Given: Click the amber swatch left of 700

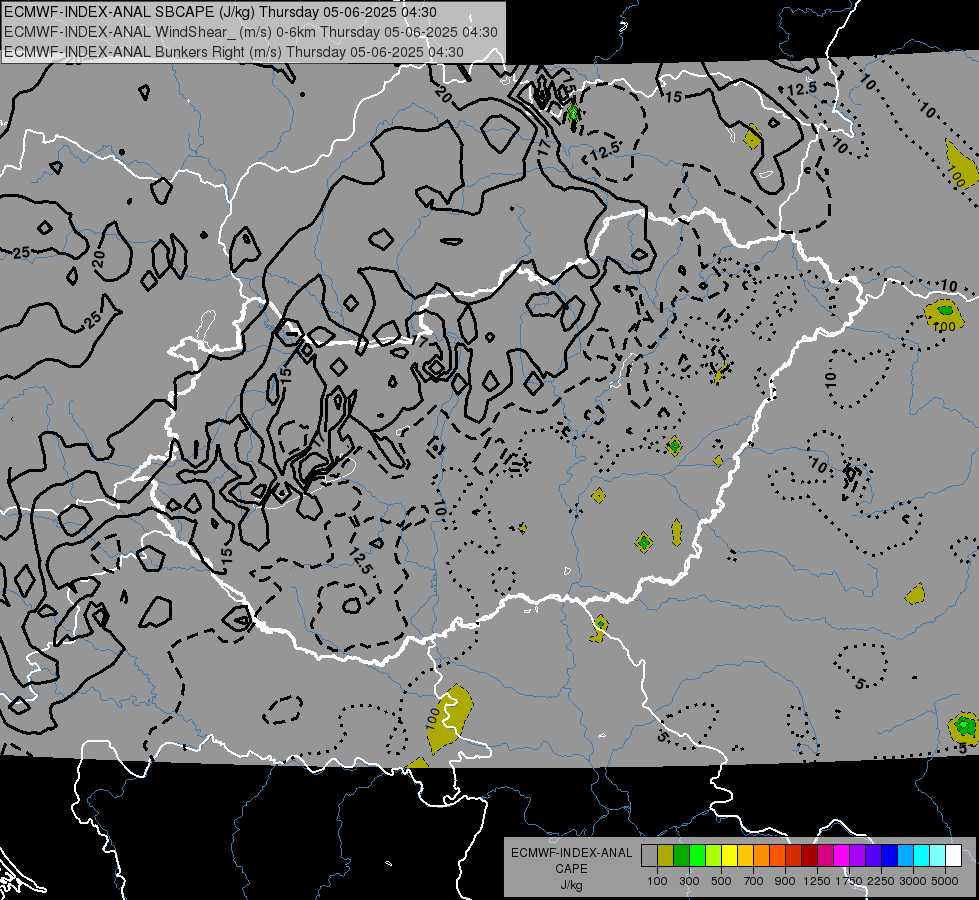Looking at the screenshot, I should click(x=745, y=856).
